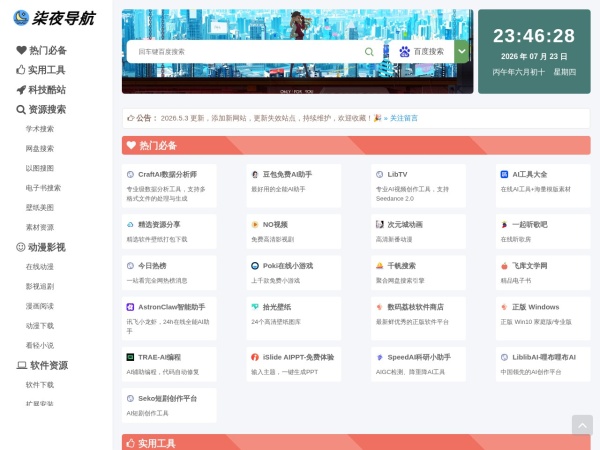The width and height of the screenshot is (600, 450).
Task: Click the 千帆搜索 card icon
Action: (x=380, y=266)
